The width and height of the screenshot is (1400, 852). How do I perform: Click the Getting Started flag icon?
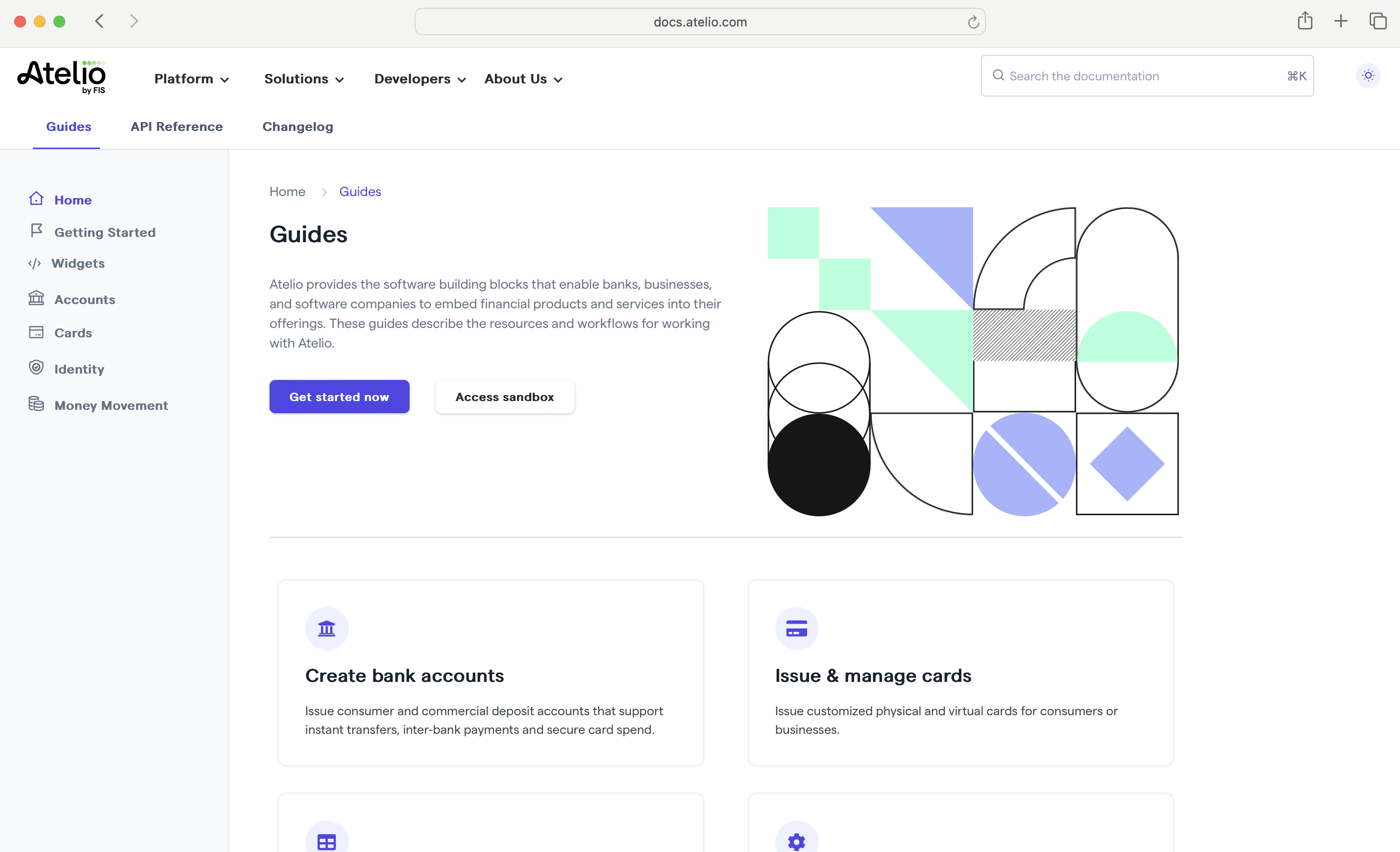36,230
